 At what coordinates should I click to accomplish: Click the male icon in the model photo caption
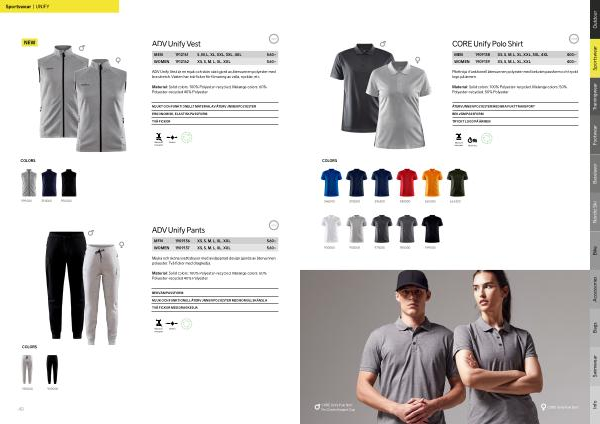[x=317, y=407]
